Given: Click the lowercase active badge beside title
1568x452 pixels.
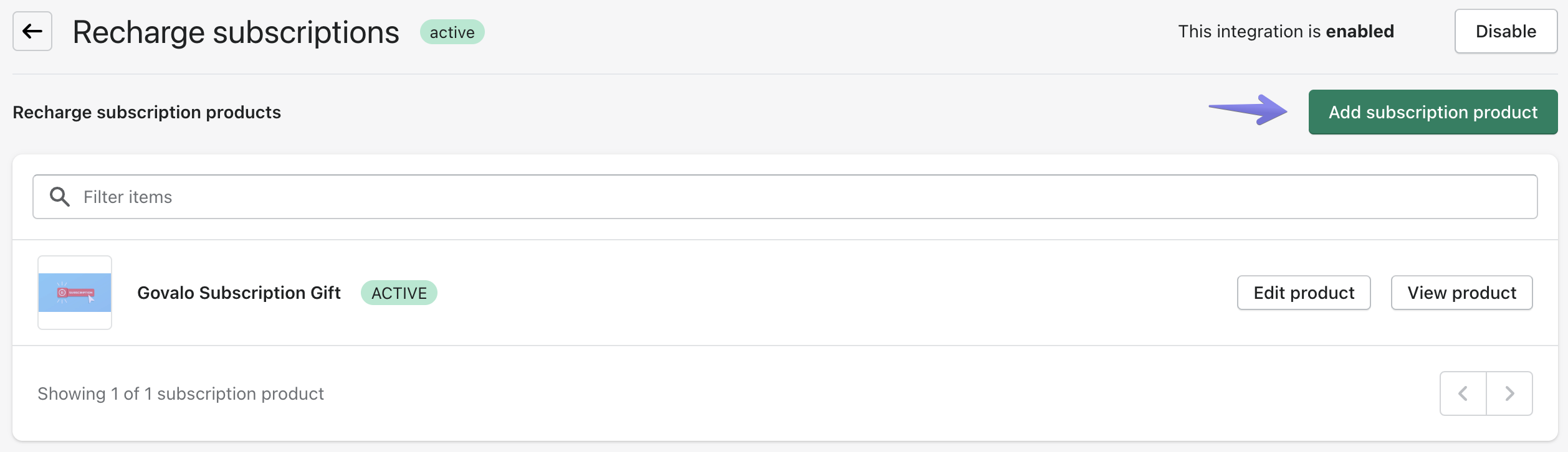Looking at the screenshot, I should (x=452, y=32).
